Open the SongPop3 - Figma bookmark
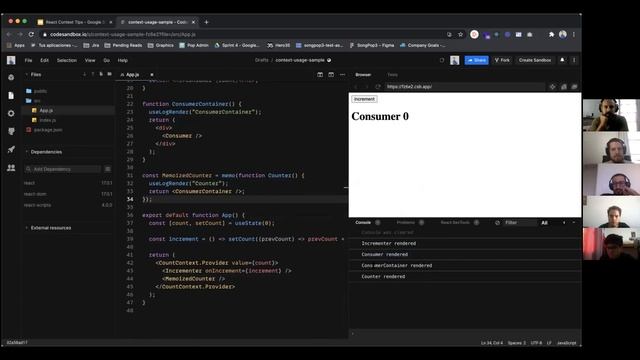The image size is (640, 360). pyautogui.click(x=371, y=45)
